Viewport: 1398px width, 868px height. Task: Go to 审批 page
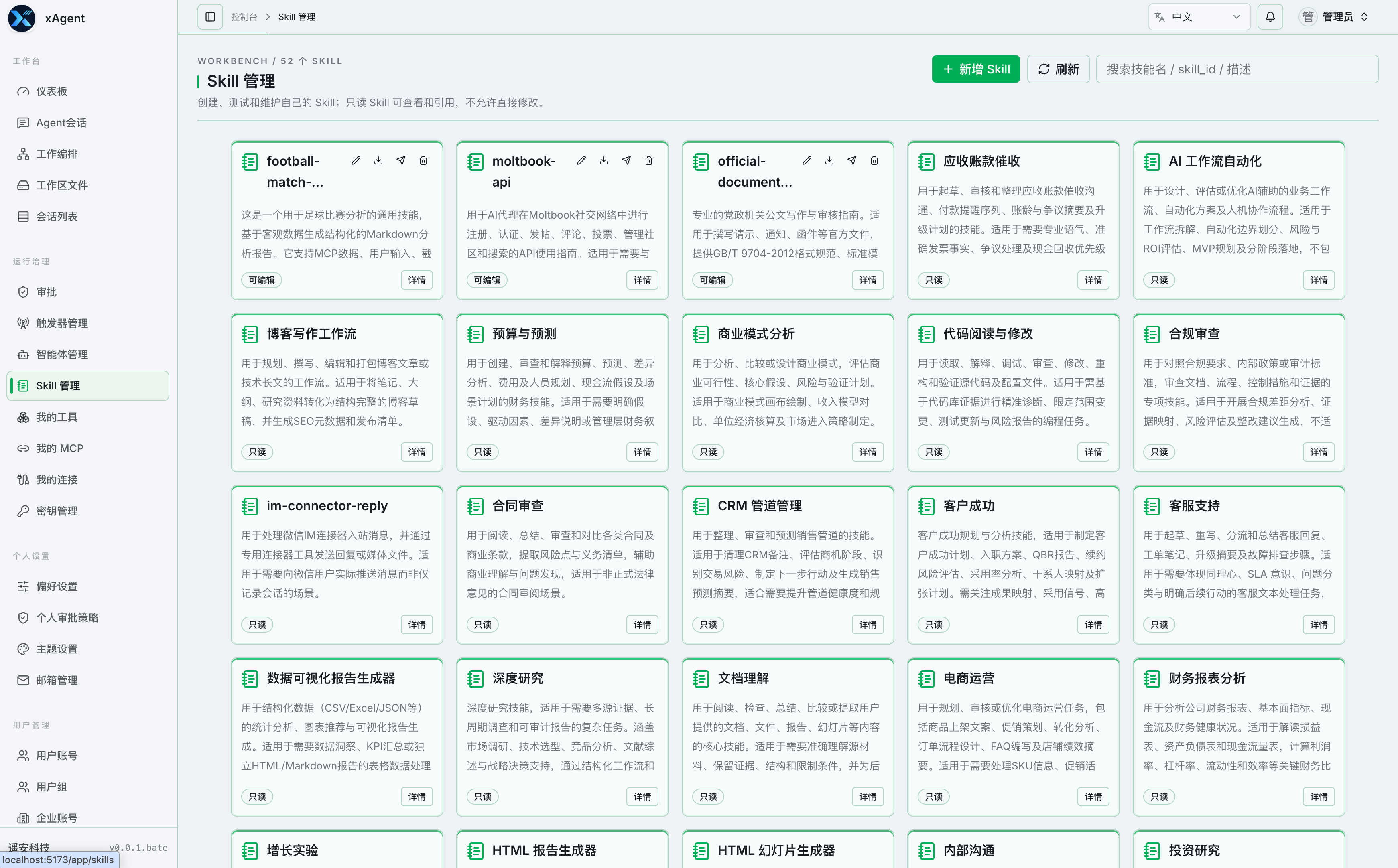point(88,292)
